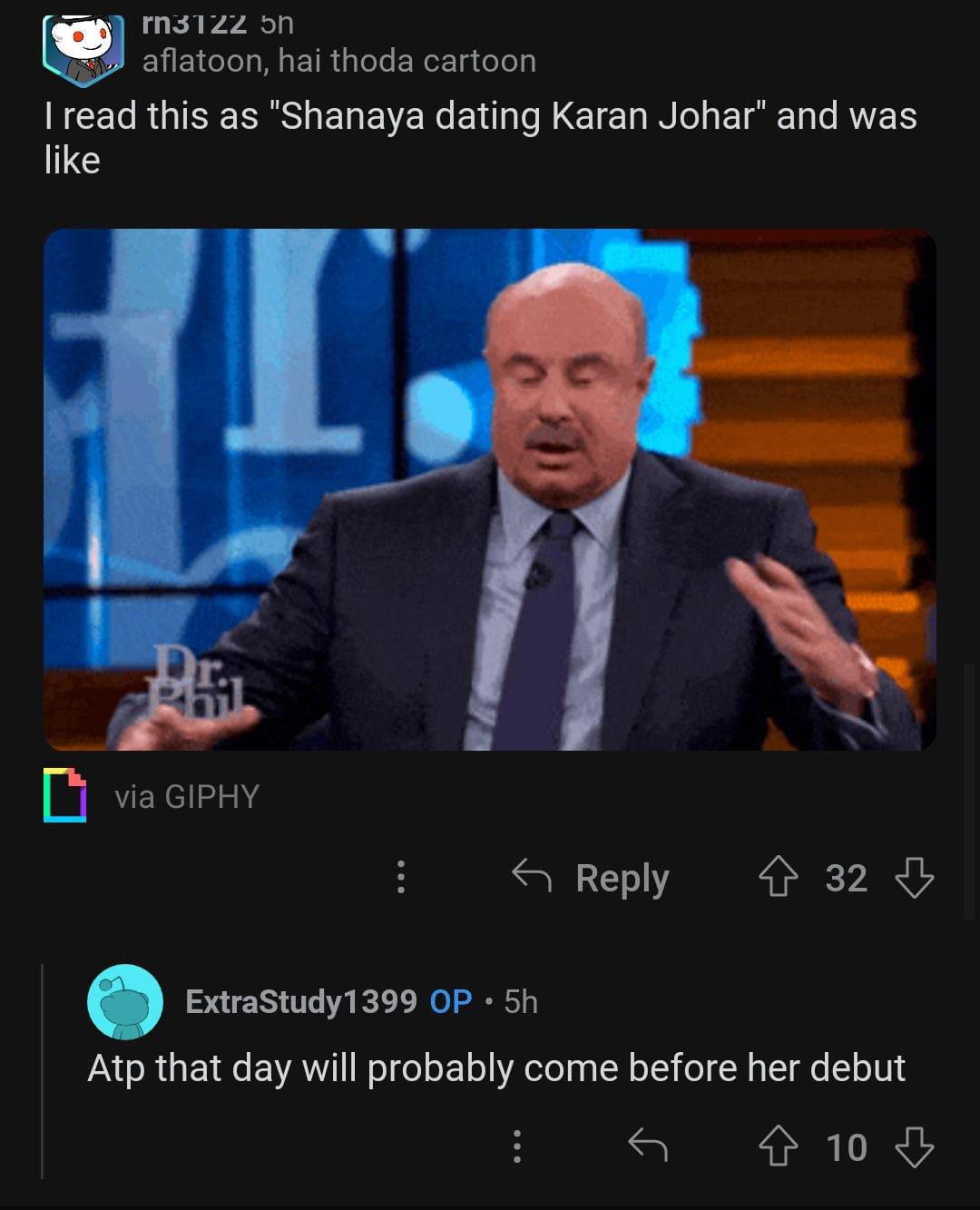Open three-dot menu on rn3122 comment
The image size is (980, 1210).
pyautogui.click(x=400, y=878)
